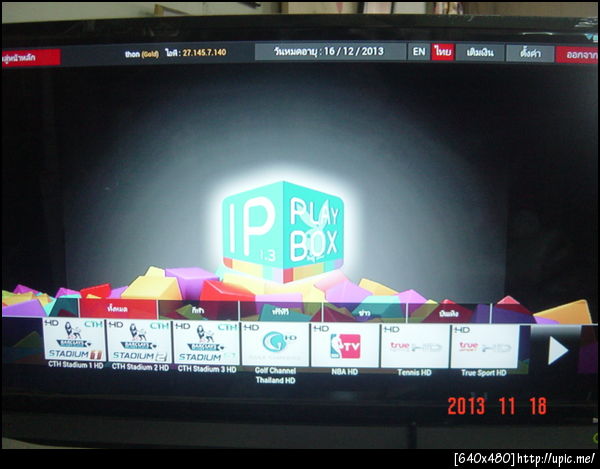Go back to the main page via the red top-left button
Image resolution: width=600 pixels, height=469 pixels.
coord(31,58)
